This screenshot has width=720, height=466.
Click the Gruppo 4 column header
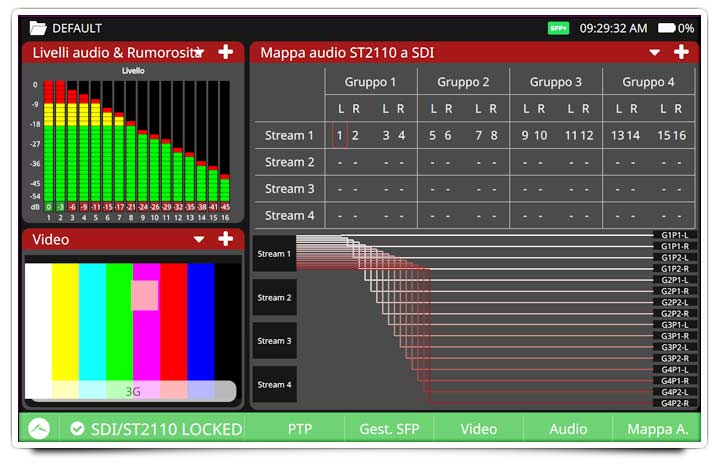648,82
